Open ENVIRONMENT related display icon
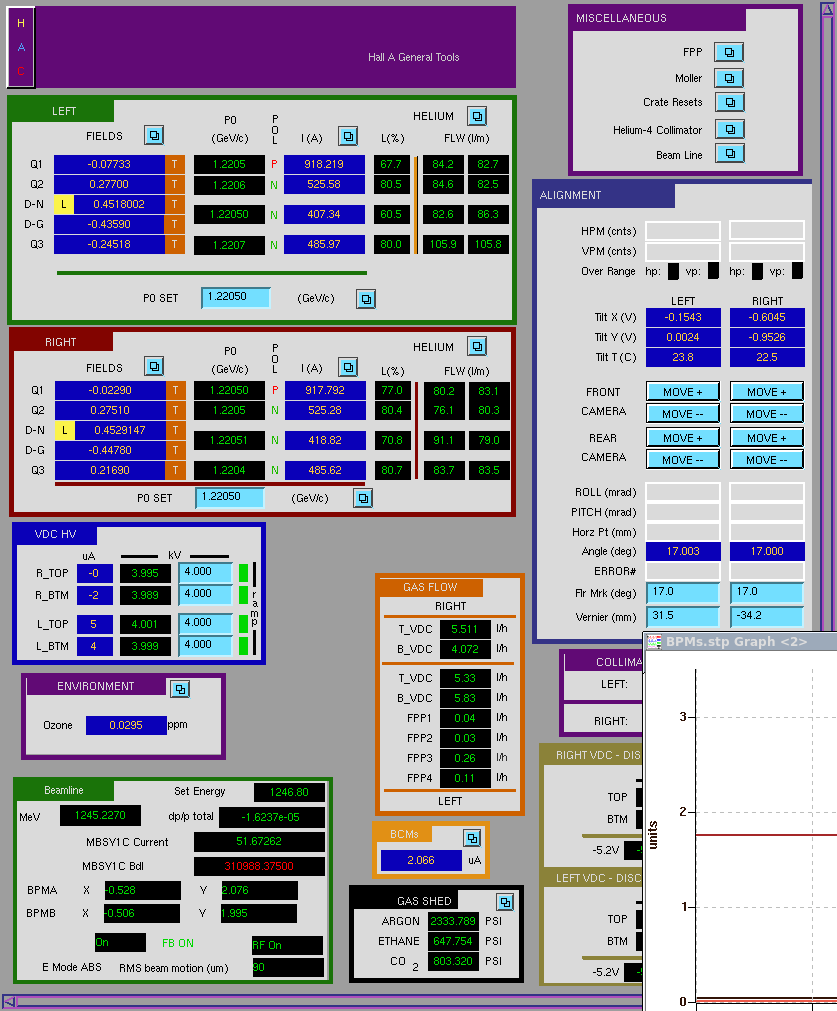Screen dimensions: 837x1011 [180, 689]
